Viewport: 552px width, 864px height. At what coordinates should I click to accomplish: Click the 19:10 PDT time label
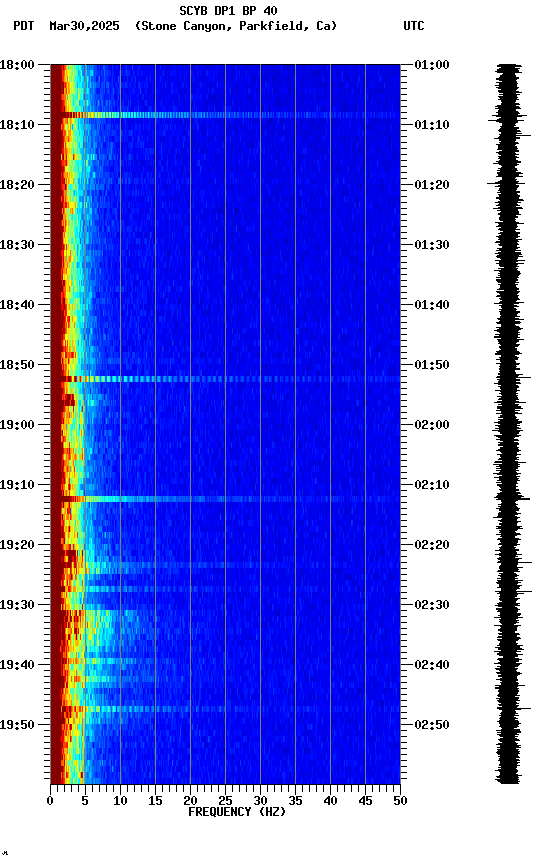[x=17, y=485]
